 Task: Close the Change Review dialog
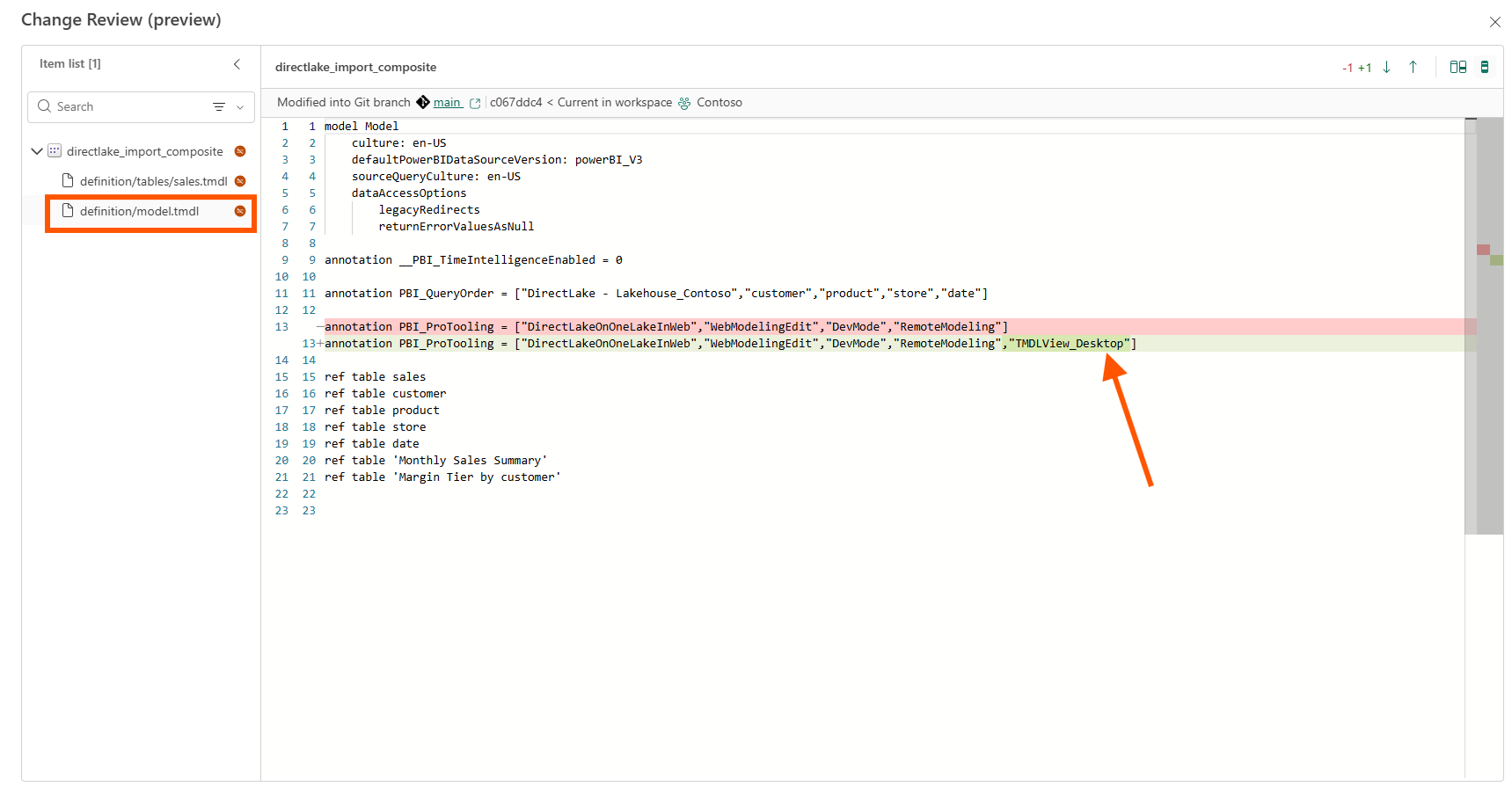click(x=1494, y=22)
